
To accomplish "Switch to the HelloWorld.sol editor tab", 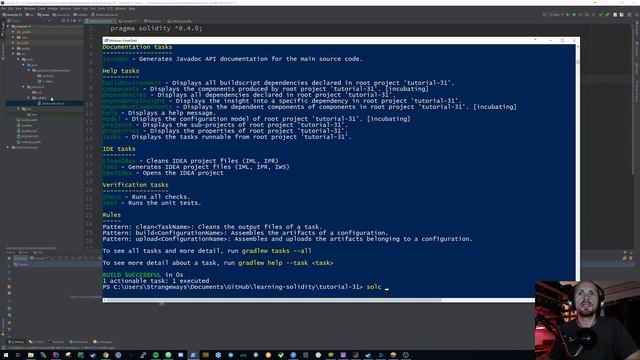I will pos(100,21).
